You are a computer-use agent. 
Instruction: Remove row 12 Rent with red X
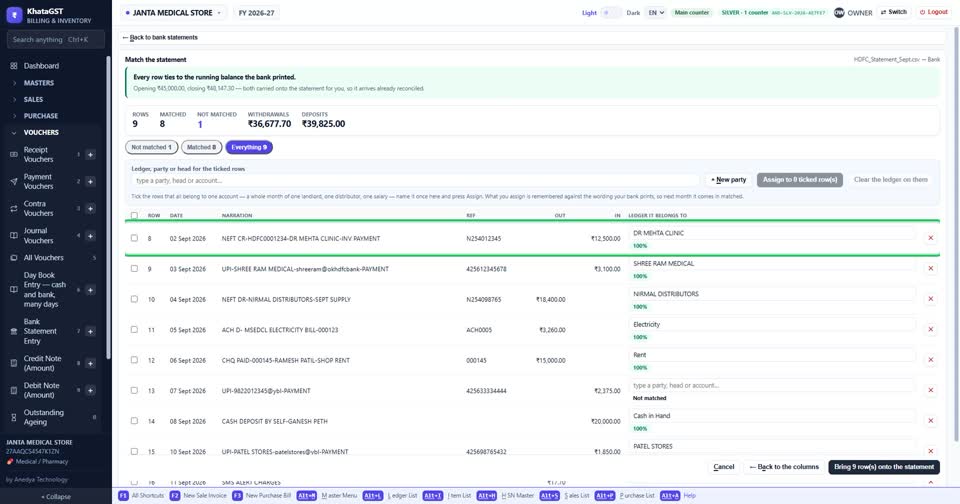click(931, 359)
